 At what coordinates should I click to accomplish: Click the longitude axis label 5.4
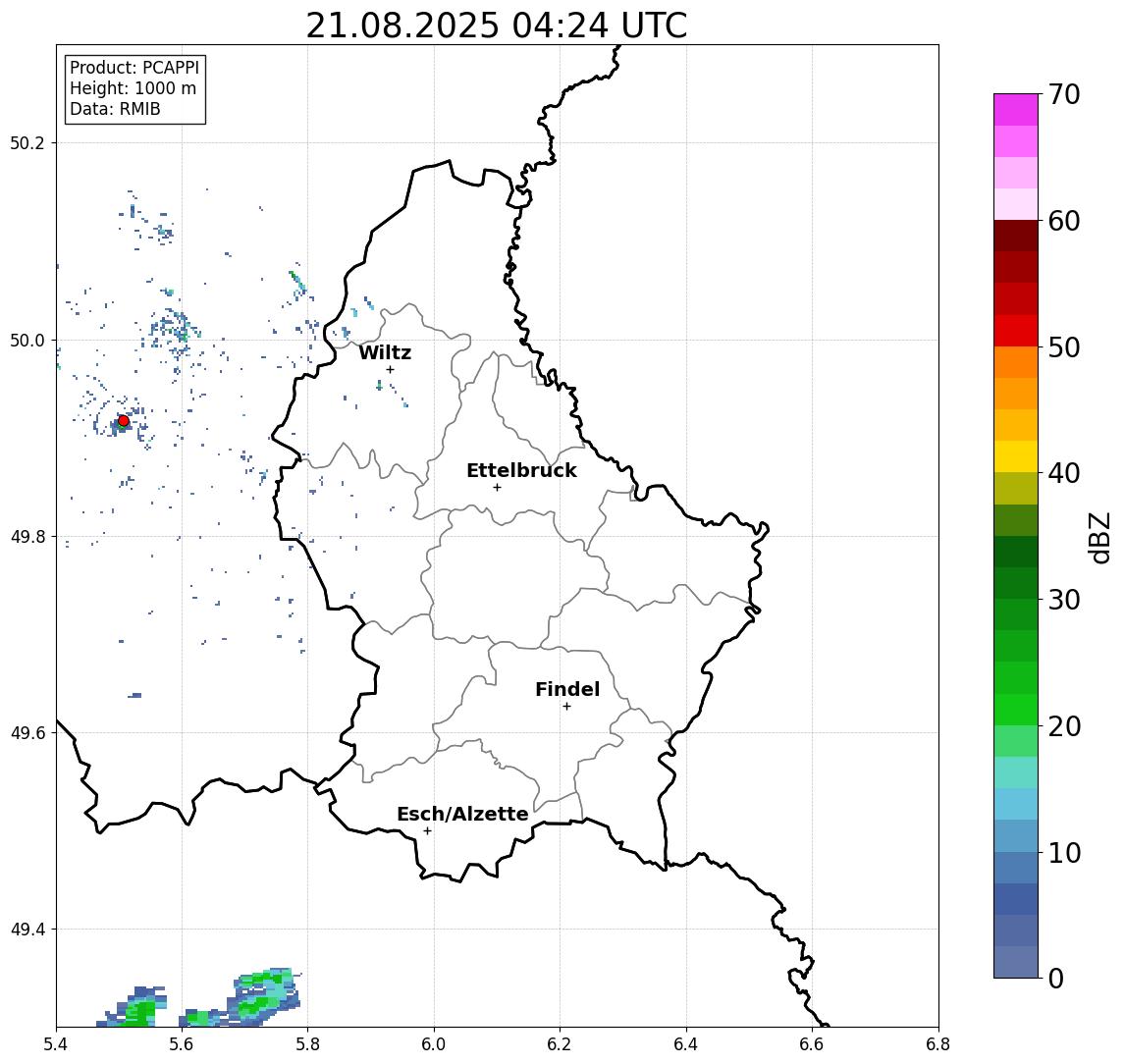56,1044
